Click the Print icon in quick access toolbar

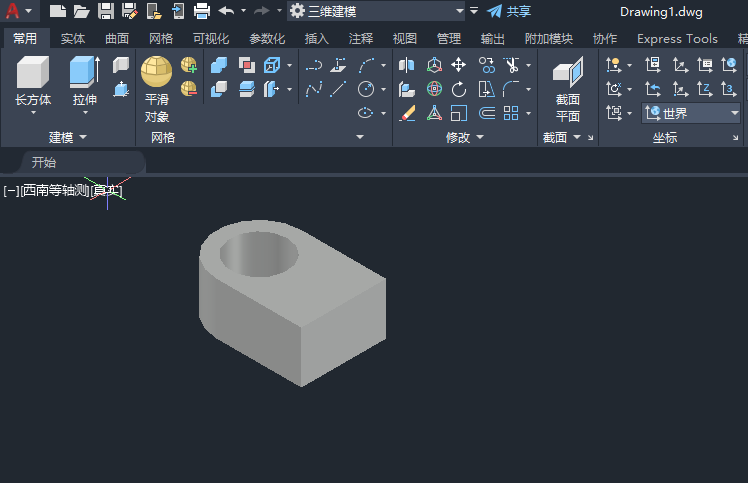[201, 11]
